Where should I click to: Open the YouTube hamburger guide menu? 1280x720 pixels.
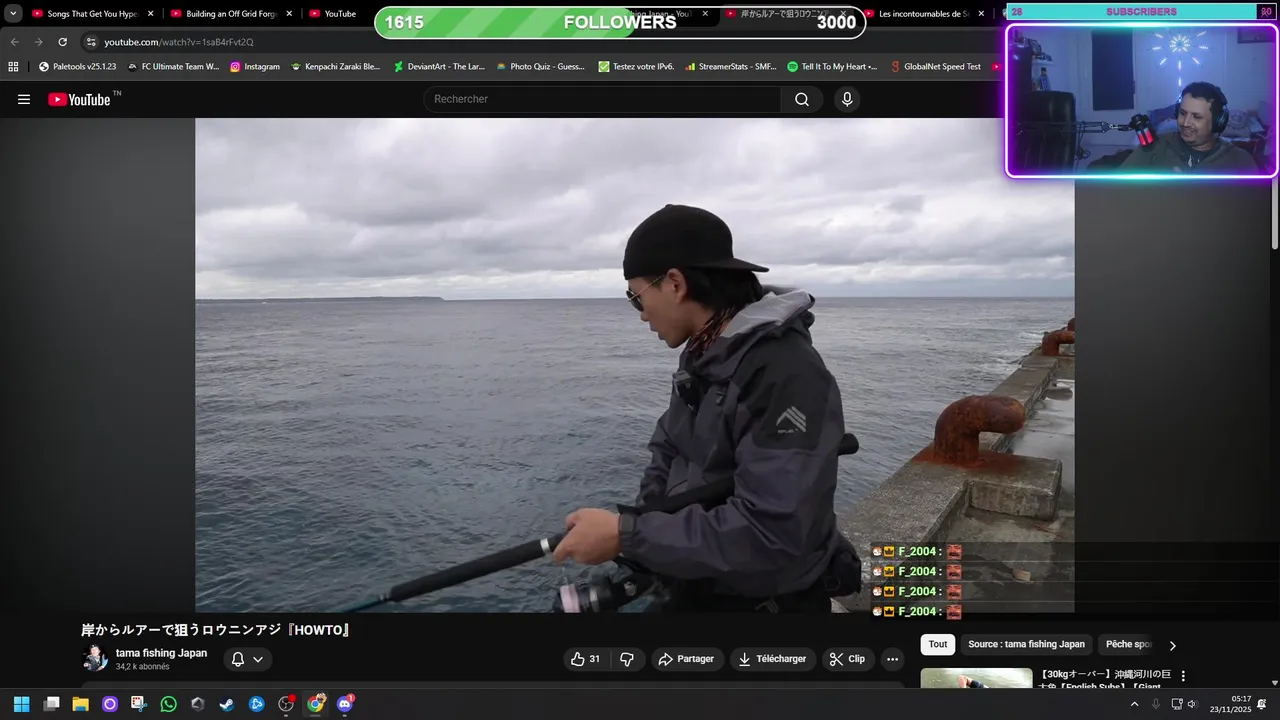click(24, 99)
